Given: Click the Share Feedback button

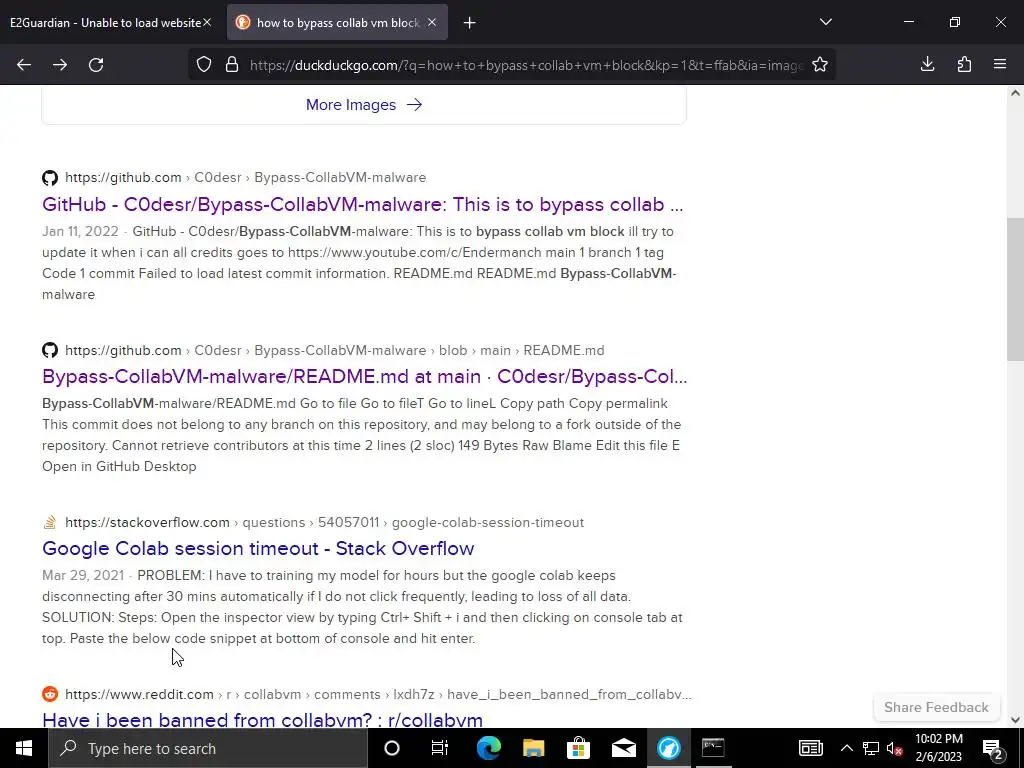Looking at the screenshot, I should (936, 707).
